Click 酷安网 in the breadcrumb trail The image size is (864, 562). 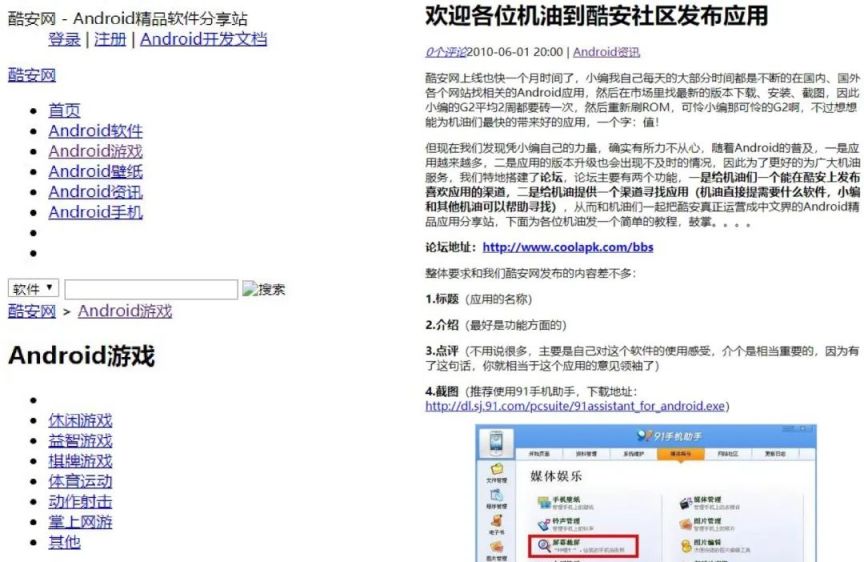coord(32,311)
